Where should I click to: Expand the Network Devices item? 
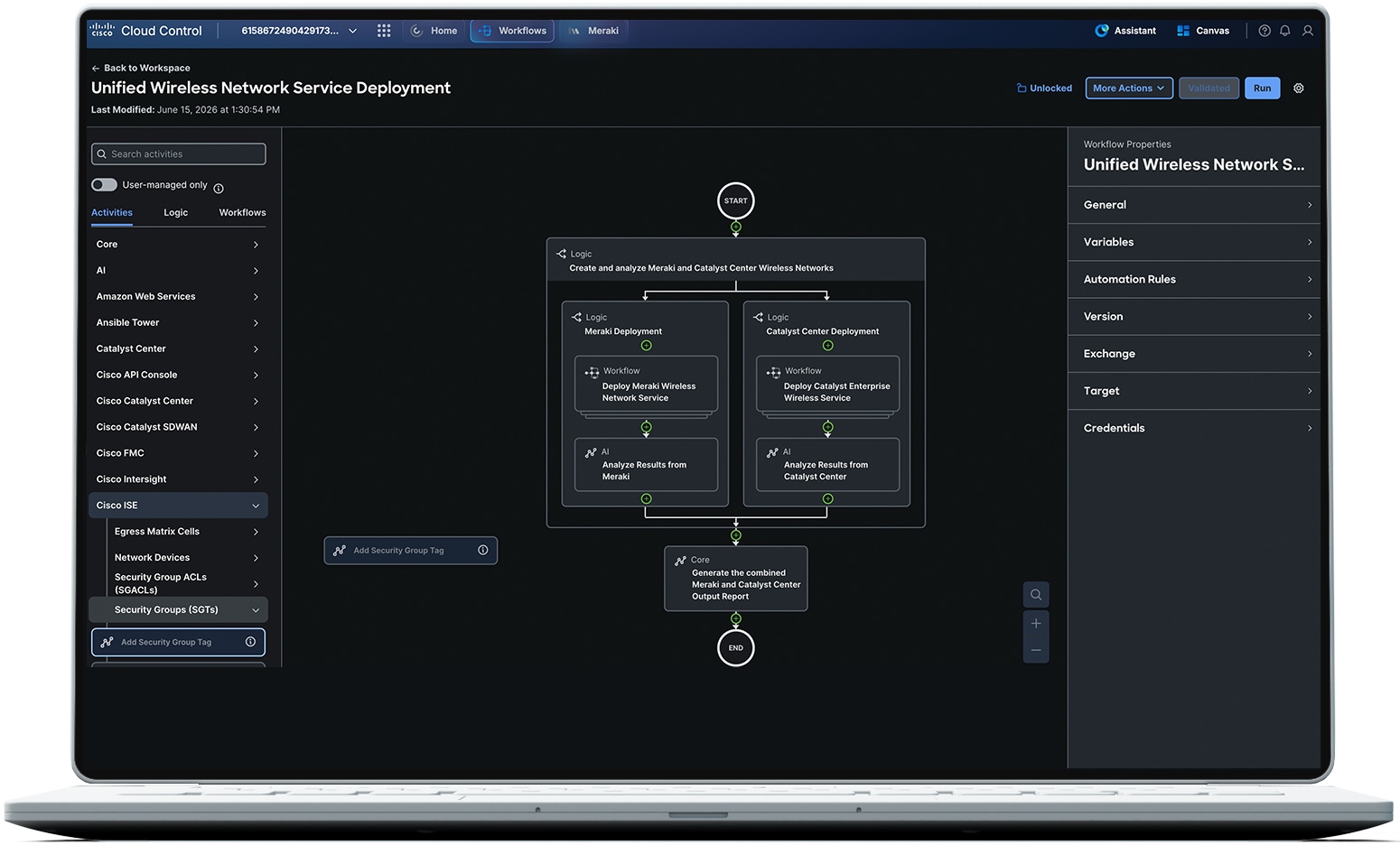click(187, 558)
